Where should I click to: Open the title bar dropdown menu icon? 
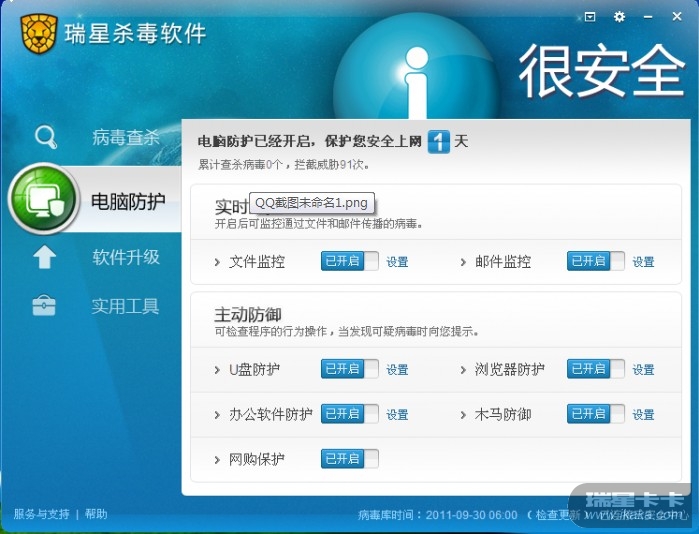(x=590, y=17)
